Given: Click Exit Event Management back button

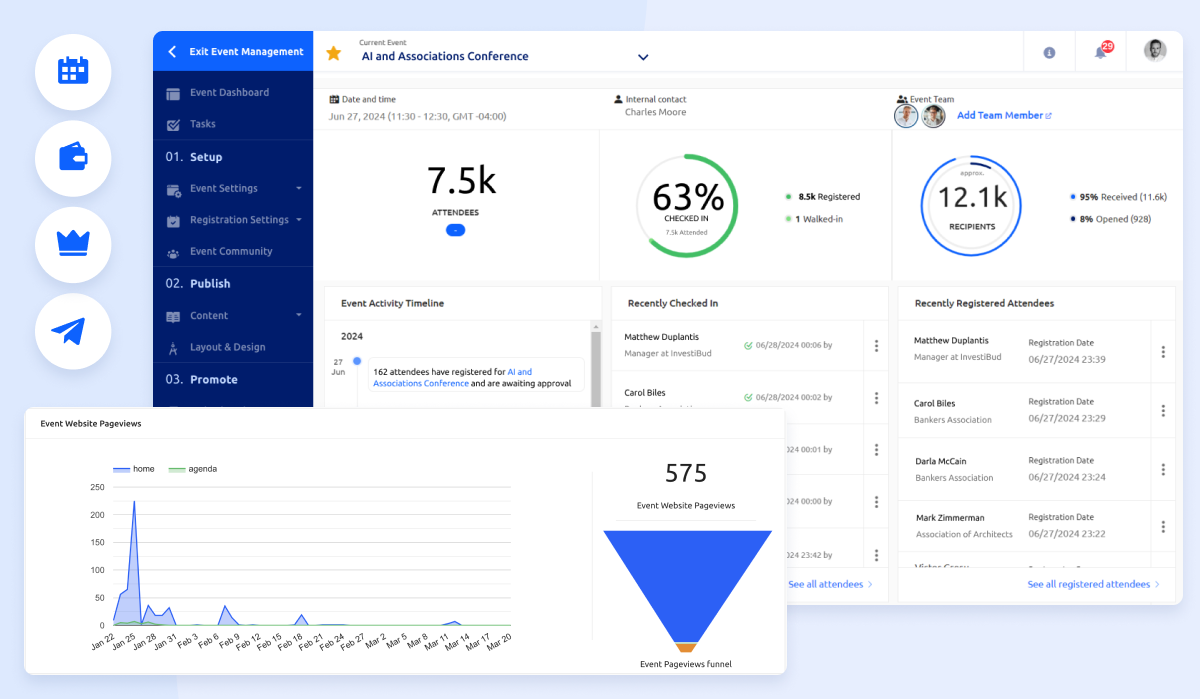Looking at the screenshot, I should 235,52.
